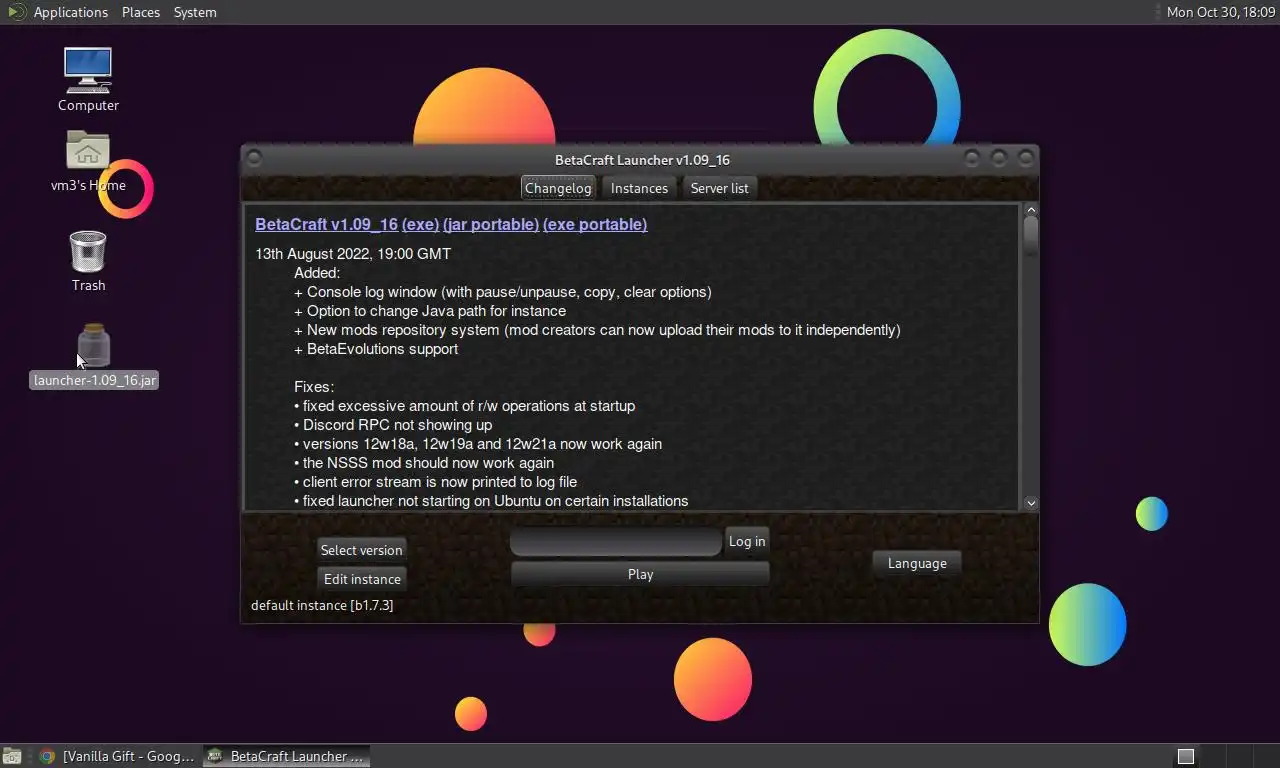The height and width of the screenshot is (768, 1280).
Task: Click 'versions 12w18a, 12w19a and 12w21a' line
Action: coord(478,444)
